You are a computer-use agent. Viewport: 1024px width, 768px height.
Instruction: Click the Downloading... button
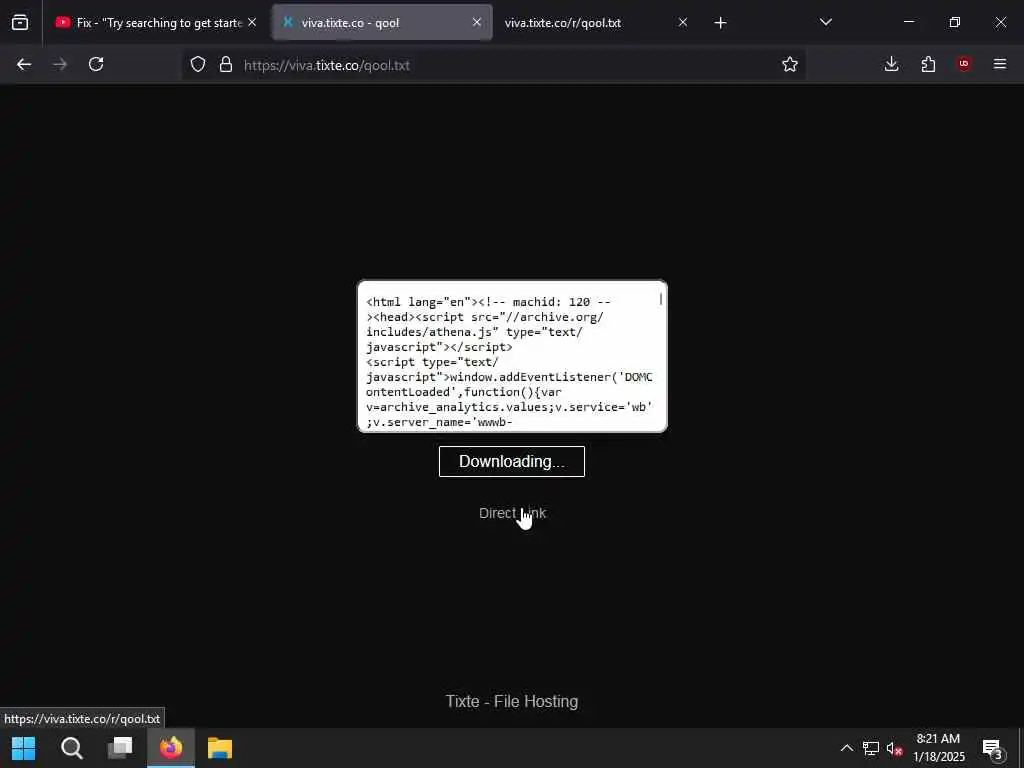click(511, 462)
